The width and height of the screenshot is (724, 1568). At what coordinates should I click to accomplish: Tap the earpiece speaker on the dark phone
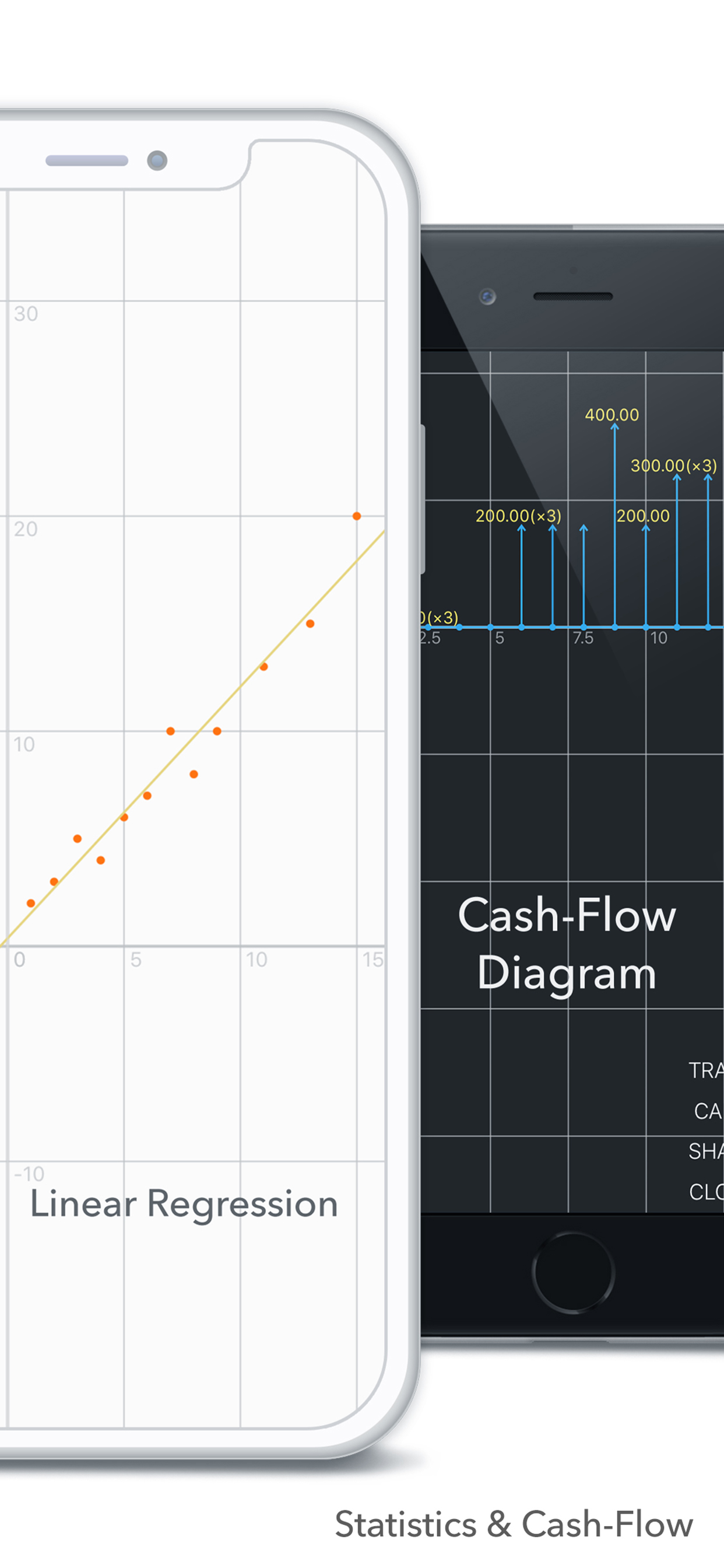click(x=573, y=296)
